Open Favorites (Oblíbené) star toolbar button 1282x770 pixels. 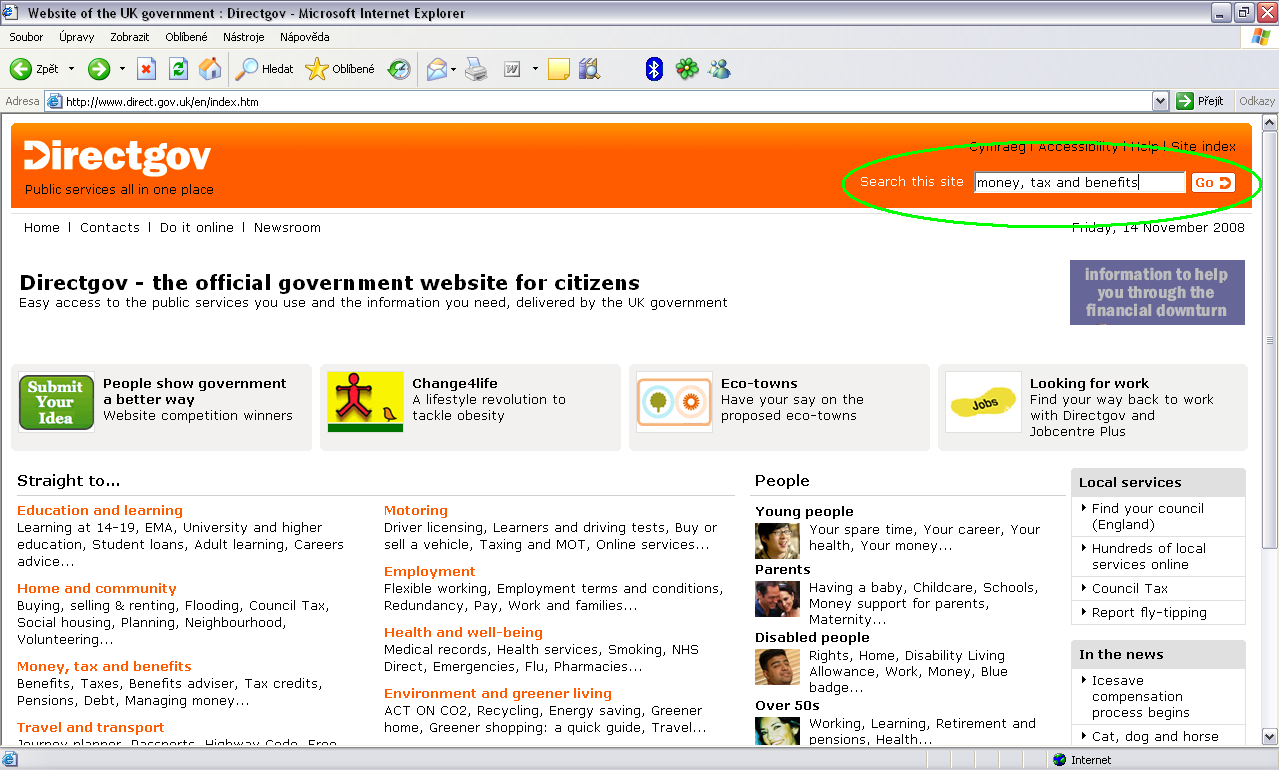[340, 69]
